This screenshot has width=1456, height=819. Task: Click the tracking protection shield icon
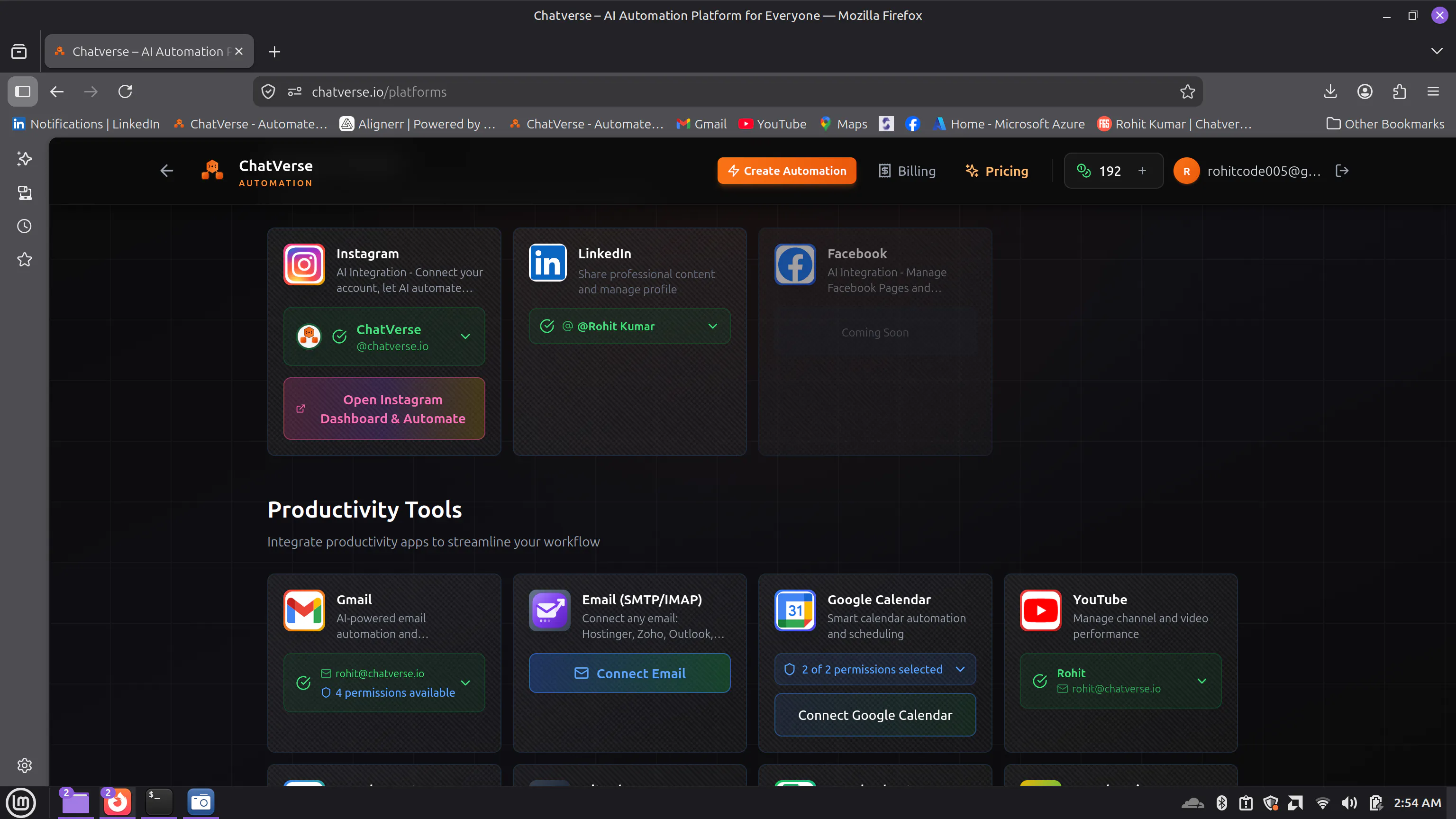click(x=268, y=91)
